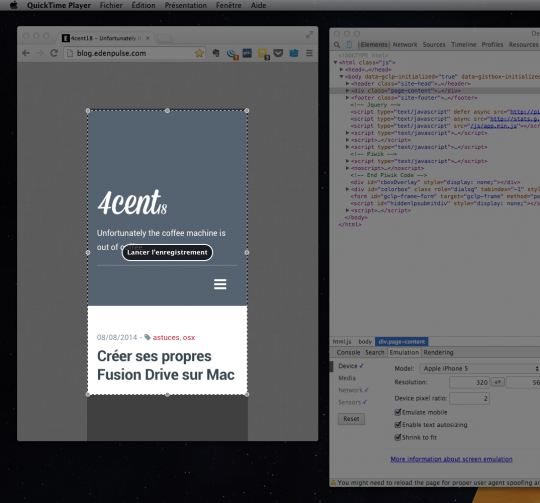Viewport: 540px width, 503px height.
Task: Toggle the DevTools mobile device icon
Action: 349,44
